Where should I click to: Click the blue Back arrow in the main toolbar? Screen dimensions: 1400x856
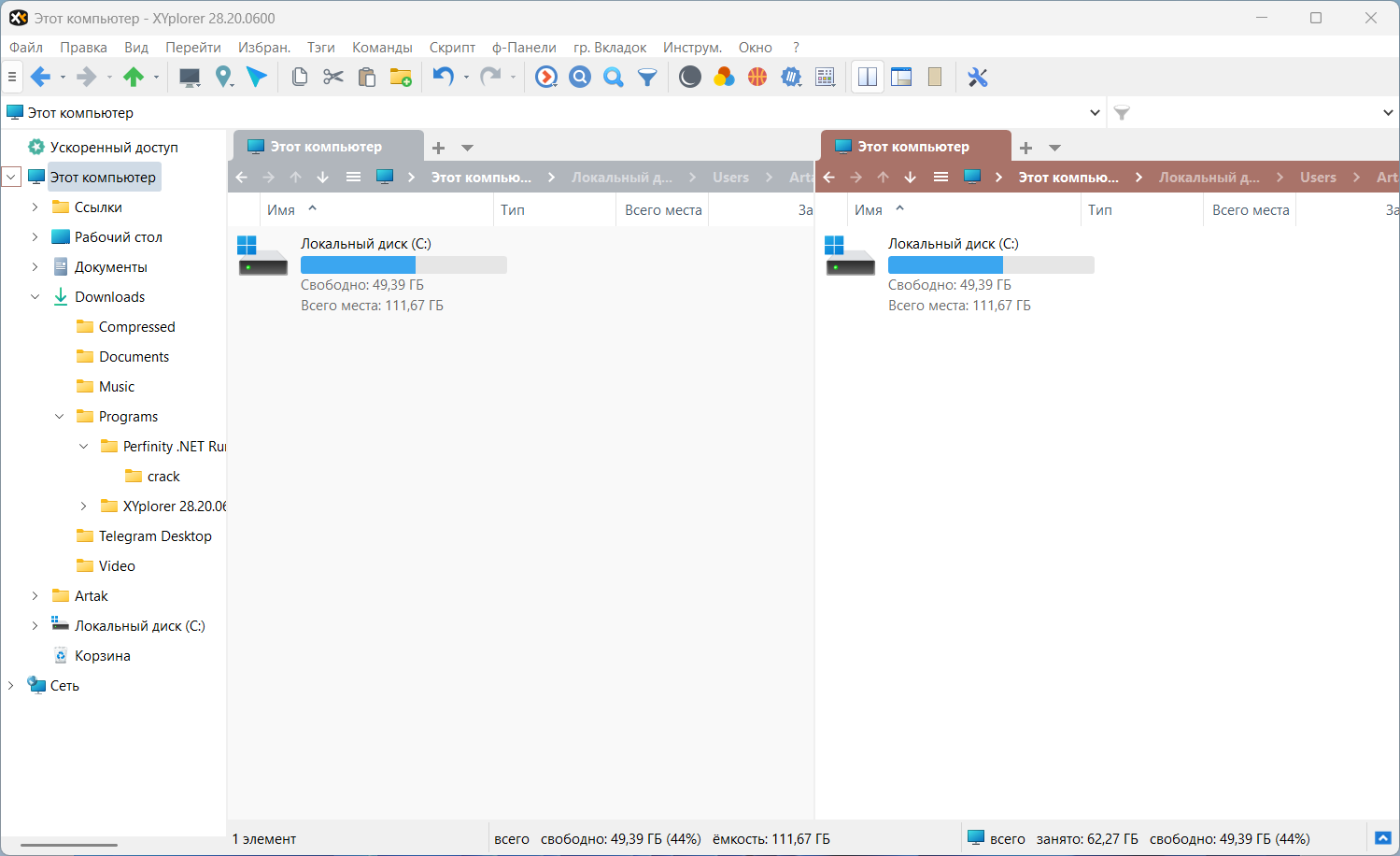point(40,78)
